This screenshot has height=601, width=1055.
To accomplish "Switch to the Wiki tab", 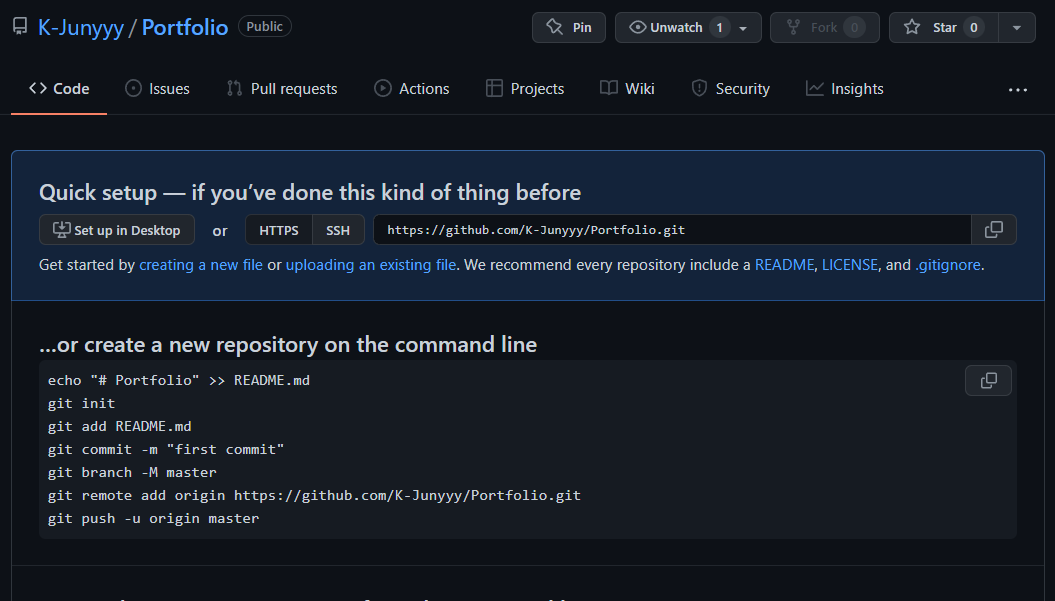I will pos(627,89).
